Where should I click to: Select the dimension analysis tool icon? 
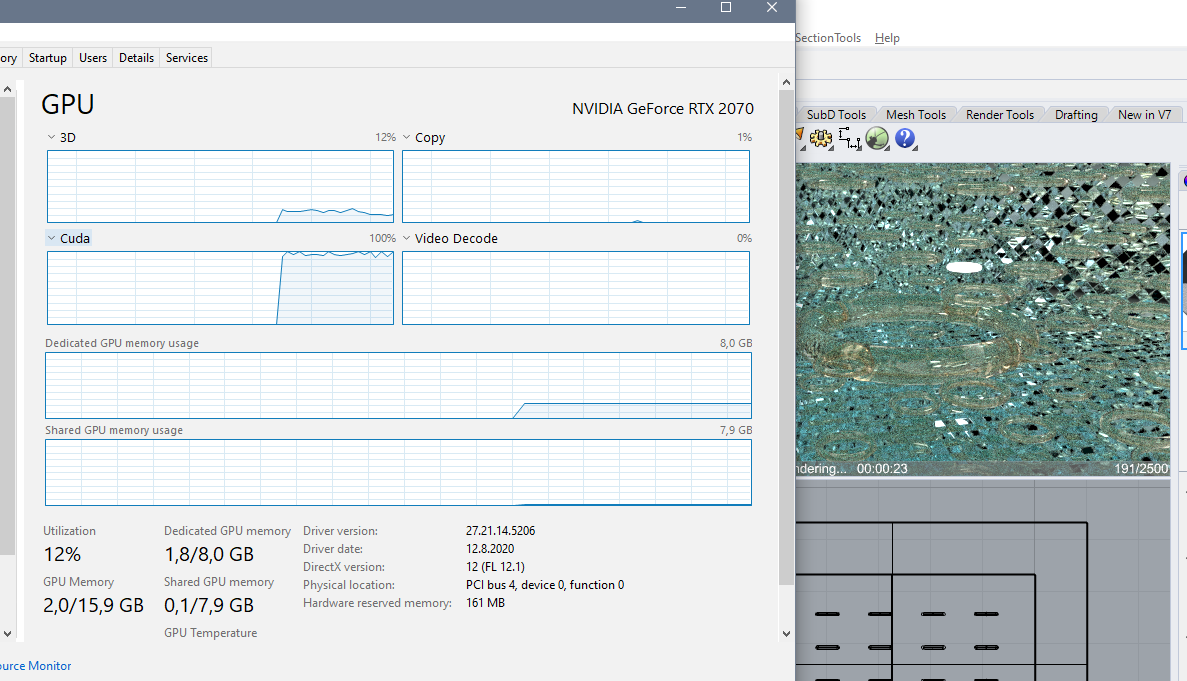(x=849, y=139)
